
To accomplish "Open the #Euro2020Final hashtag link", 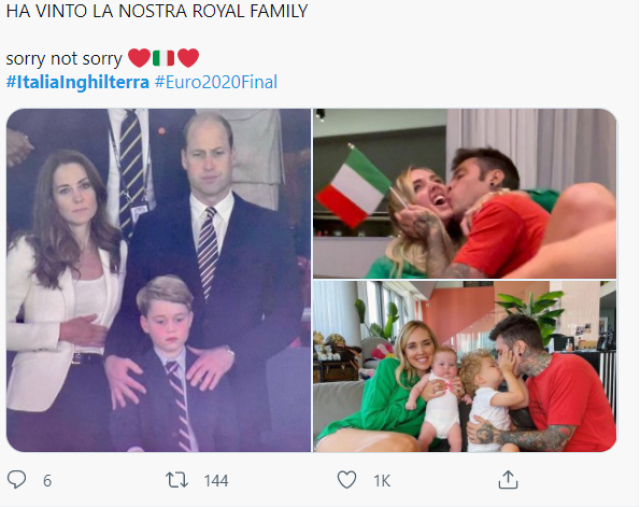I will pos(216,82).
